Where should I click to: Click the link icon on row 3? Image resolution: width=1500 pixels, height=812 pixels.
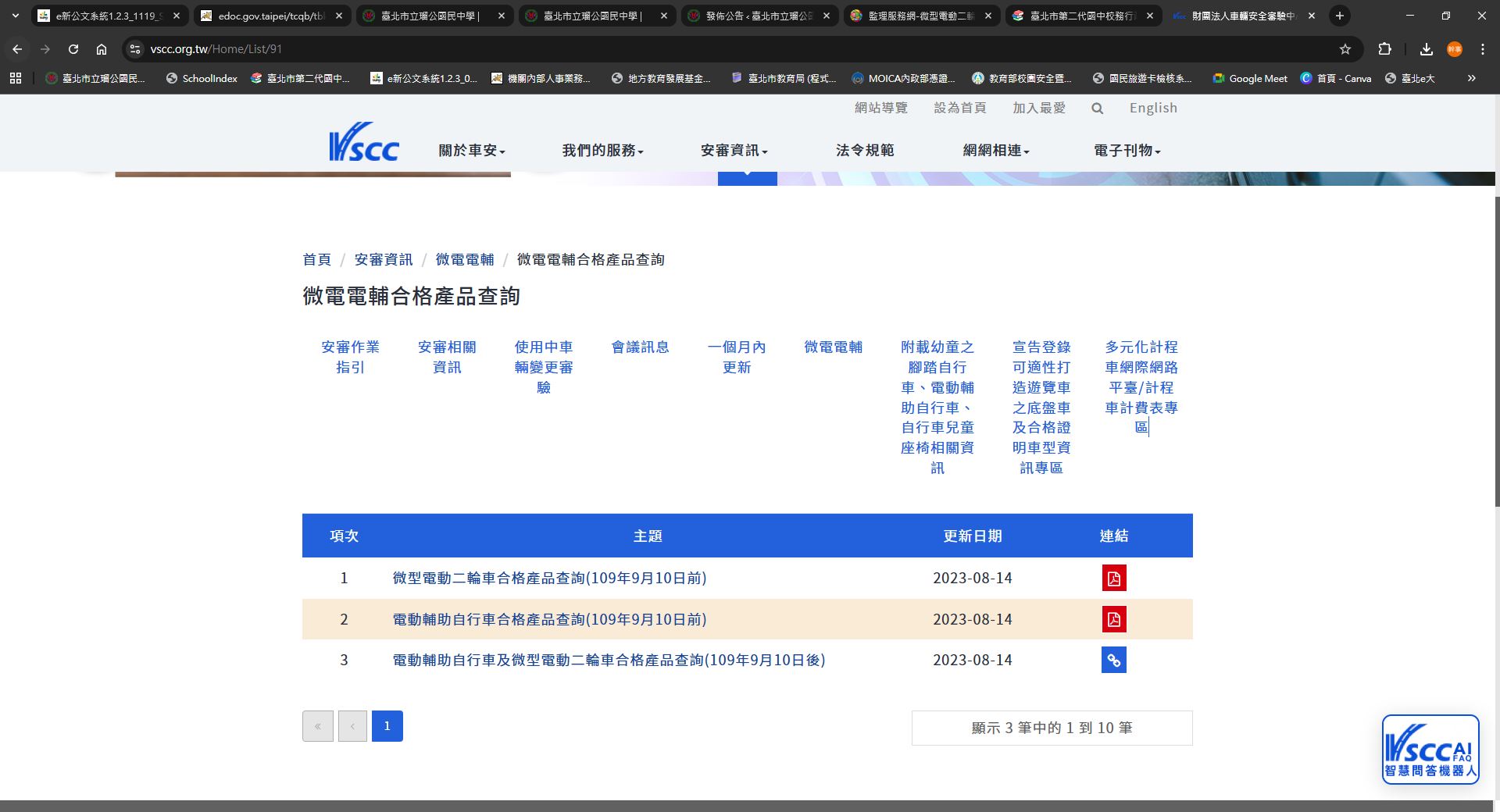pyautogui.click(x=1113, y=660)
